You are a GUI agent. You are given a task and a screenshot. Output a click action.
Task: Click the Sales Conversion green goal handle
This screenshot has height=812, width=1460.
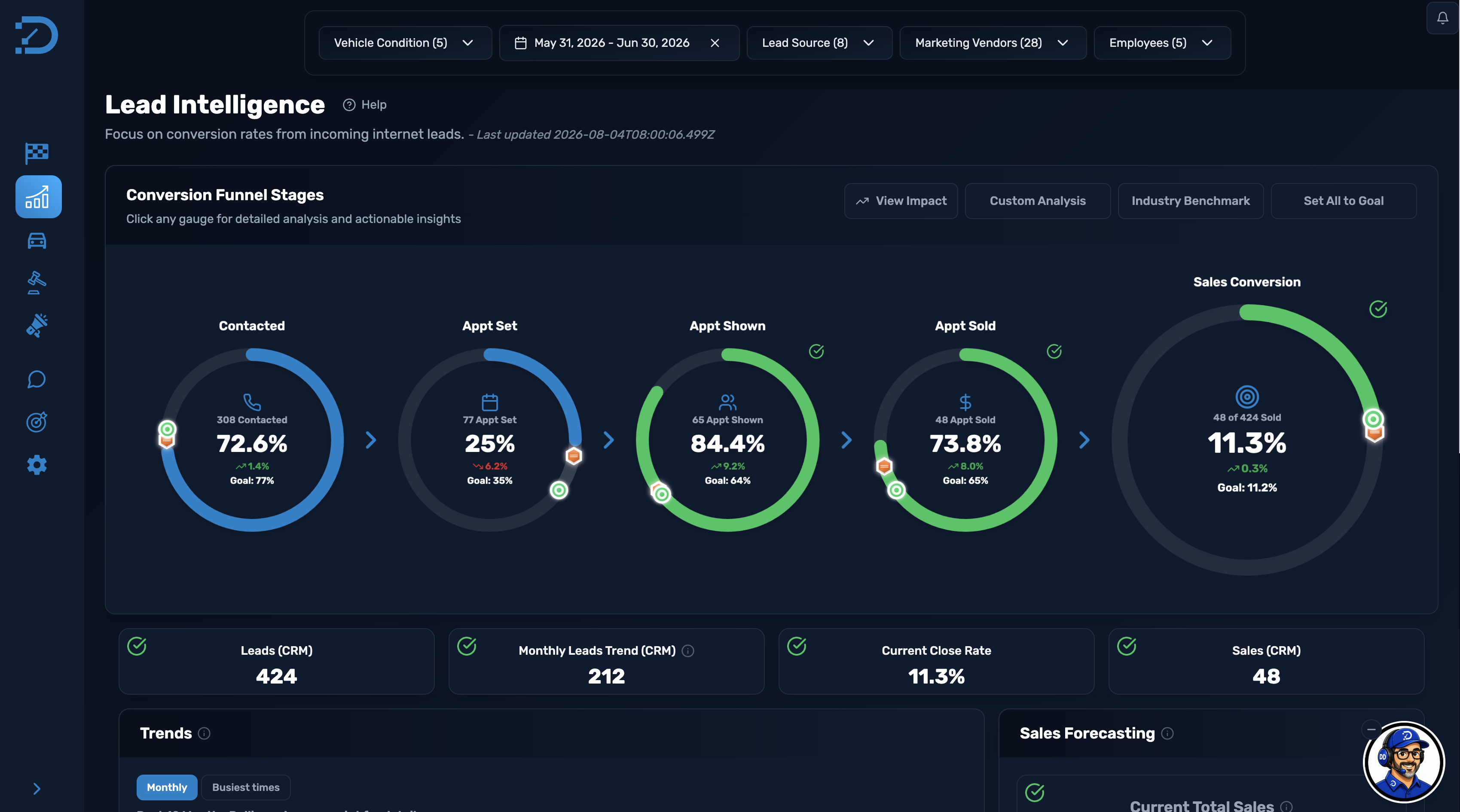(1373, 419)
